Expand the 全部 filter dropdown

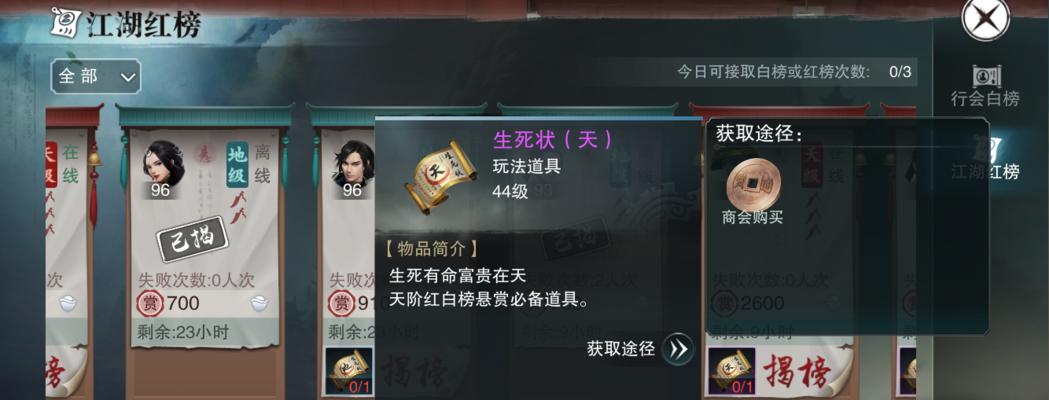tap(96, 76)
